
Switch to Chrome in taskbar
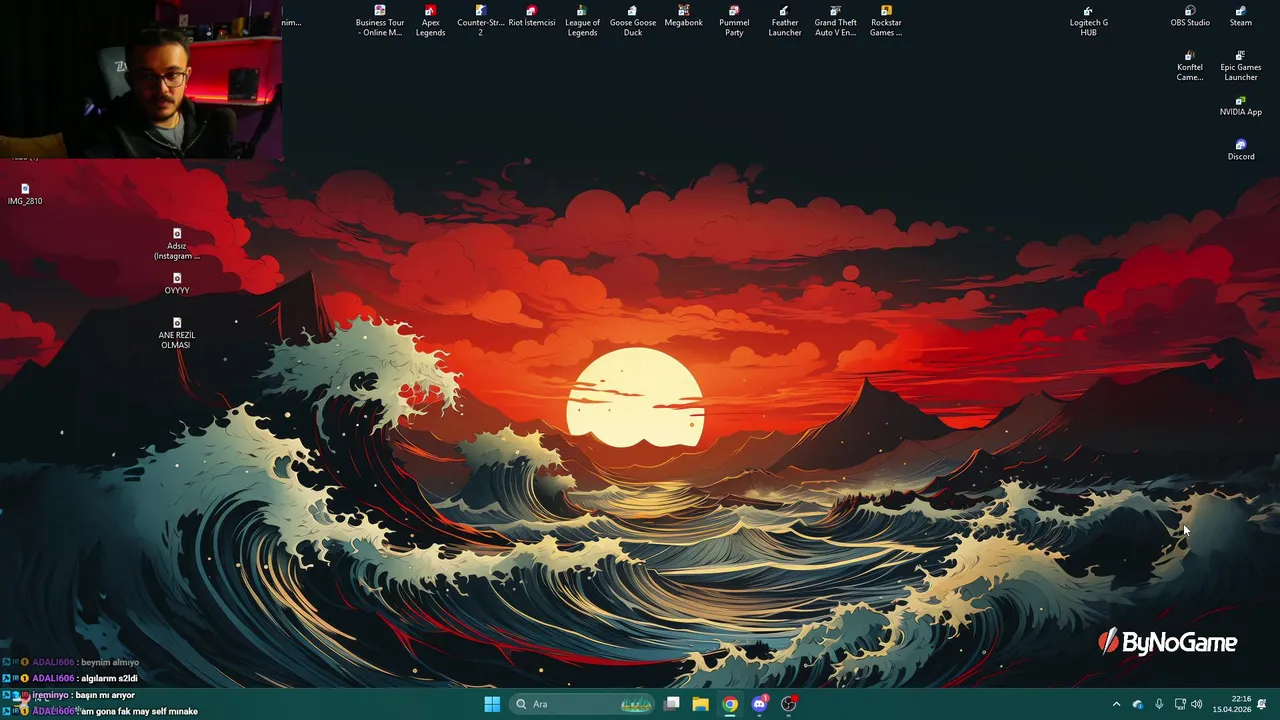[730, 704]
